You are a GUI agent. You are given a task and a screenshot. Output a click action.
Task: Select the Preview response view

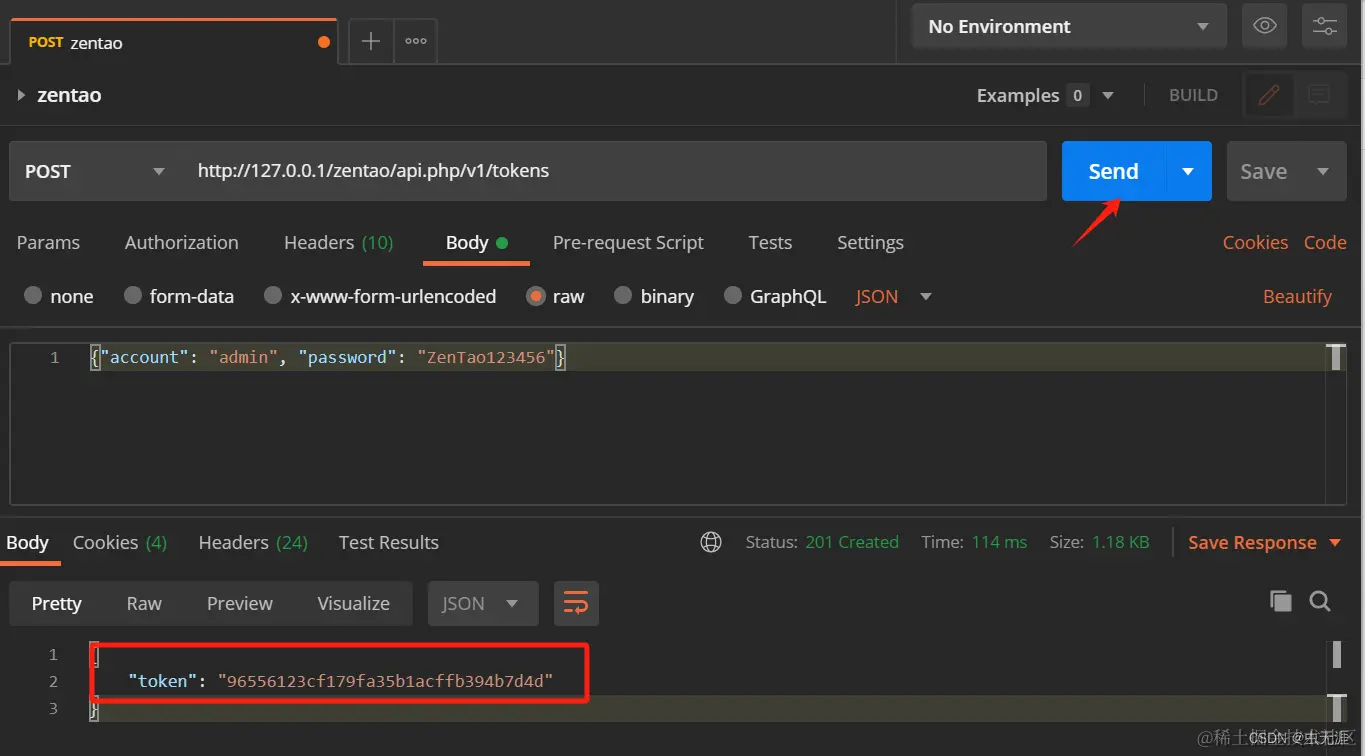[240, 603]
